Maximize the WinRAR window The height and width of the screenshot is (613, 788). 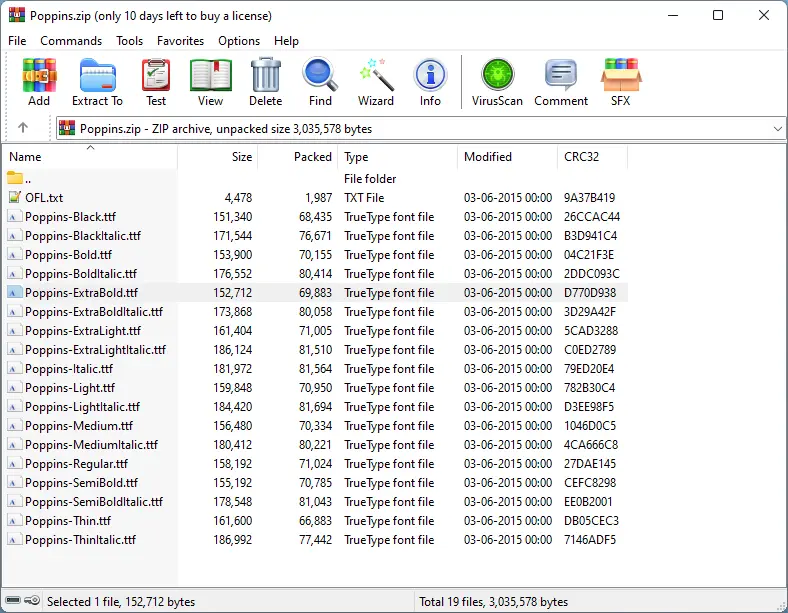[x=718, y=15]
